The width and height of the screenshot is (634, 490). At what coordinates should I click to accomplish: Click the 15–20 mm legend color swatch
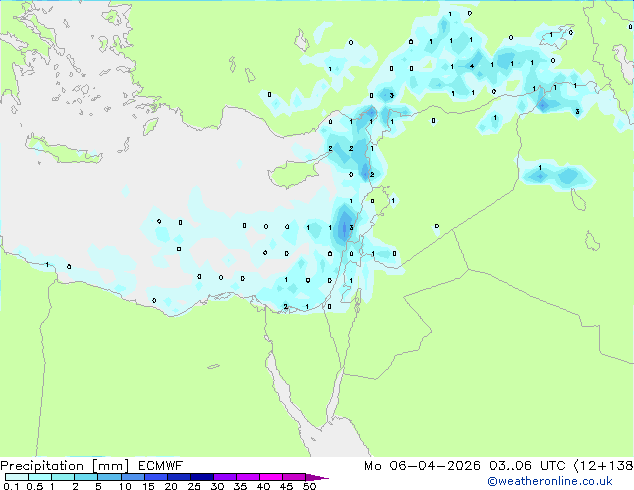tap(156, 477)
